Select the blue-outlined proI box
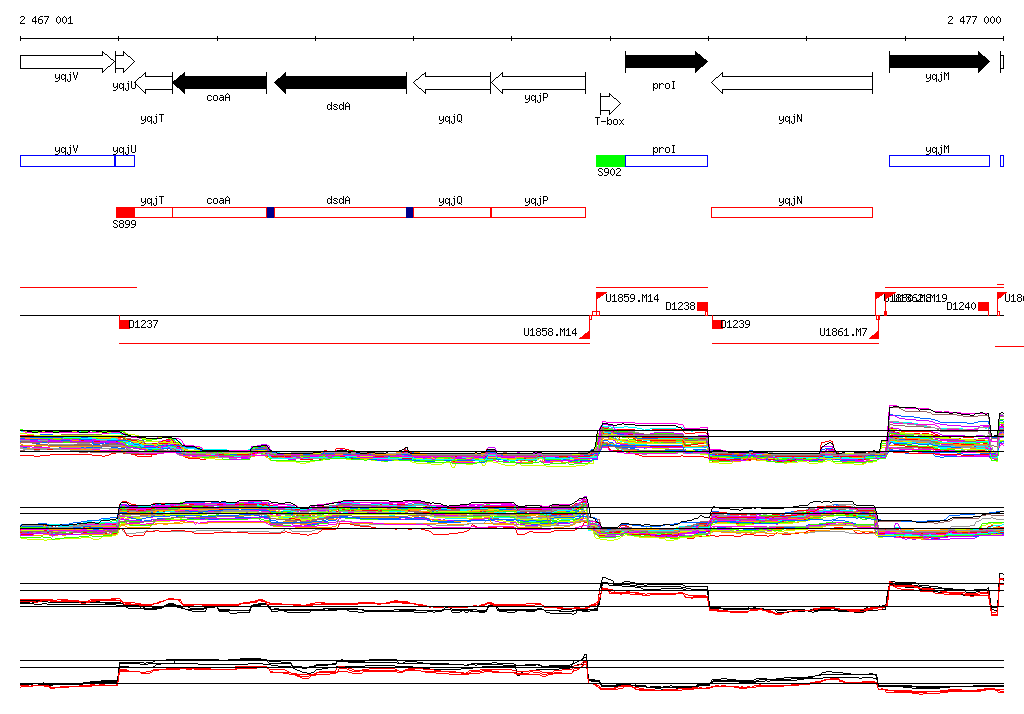 pos(666,161)
